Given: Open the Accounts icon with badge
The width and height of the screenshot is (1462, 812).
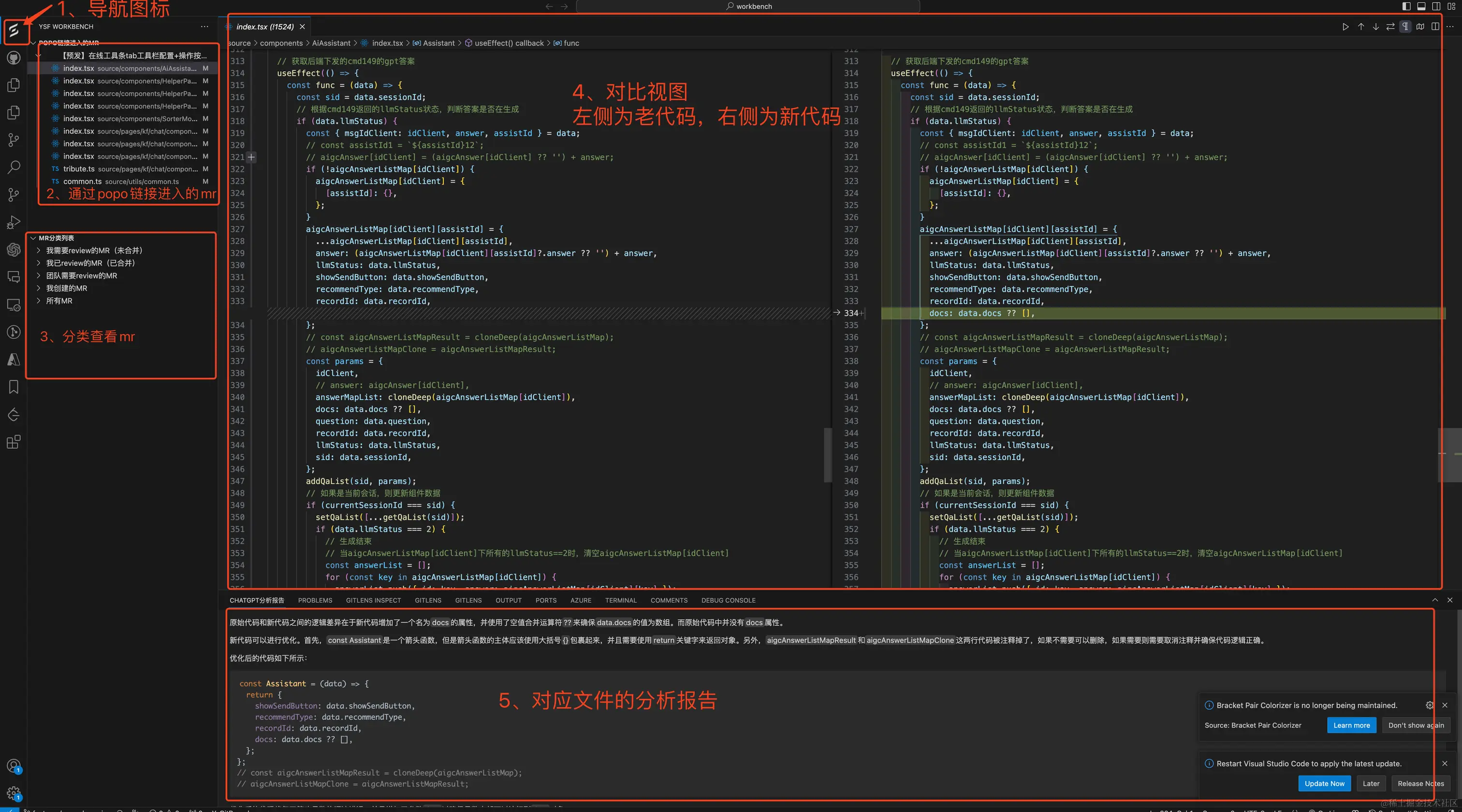Looking at the screenshot, I should point(14,766).
